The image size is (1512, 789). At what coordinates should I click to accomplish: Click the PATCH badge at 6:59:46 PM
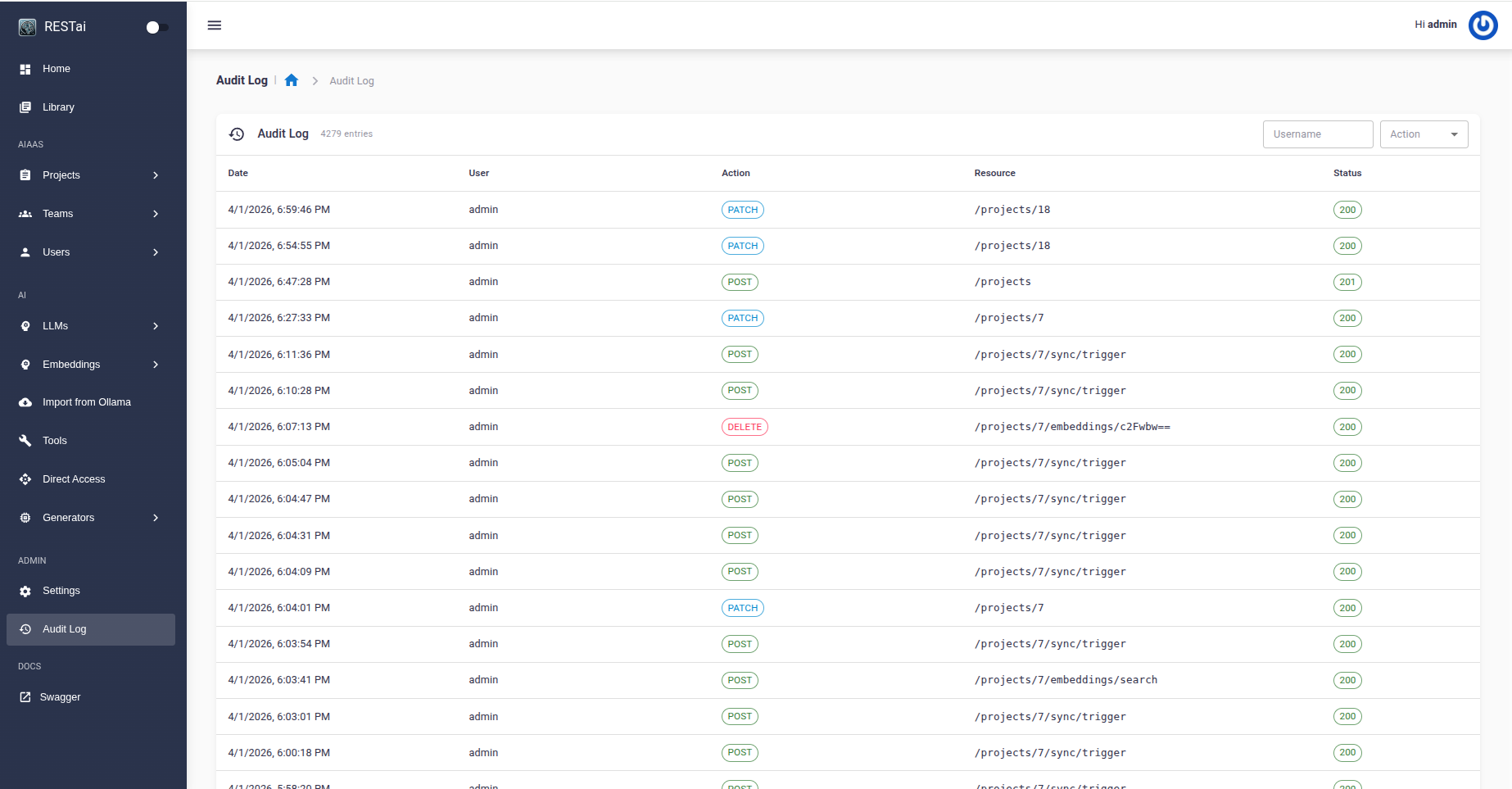pos(743,210)
